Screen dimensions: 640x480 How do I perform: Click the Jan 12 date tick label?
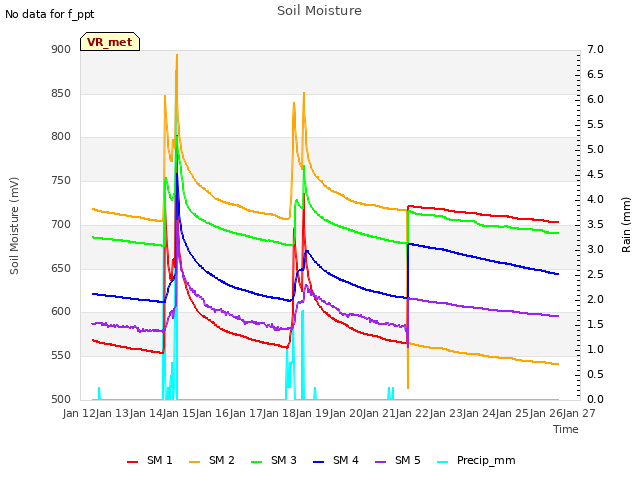coord(79,414)
